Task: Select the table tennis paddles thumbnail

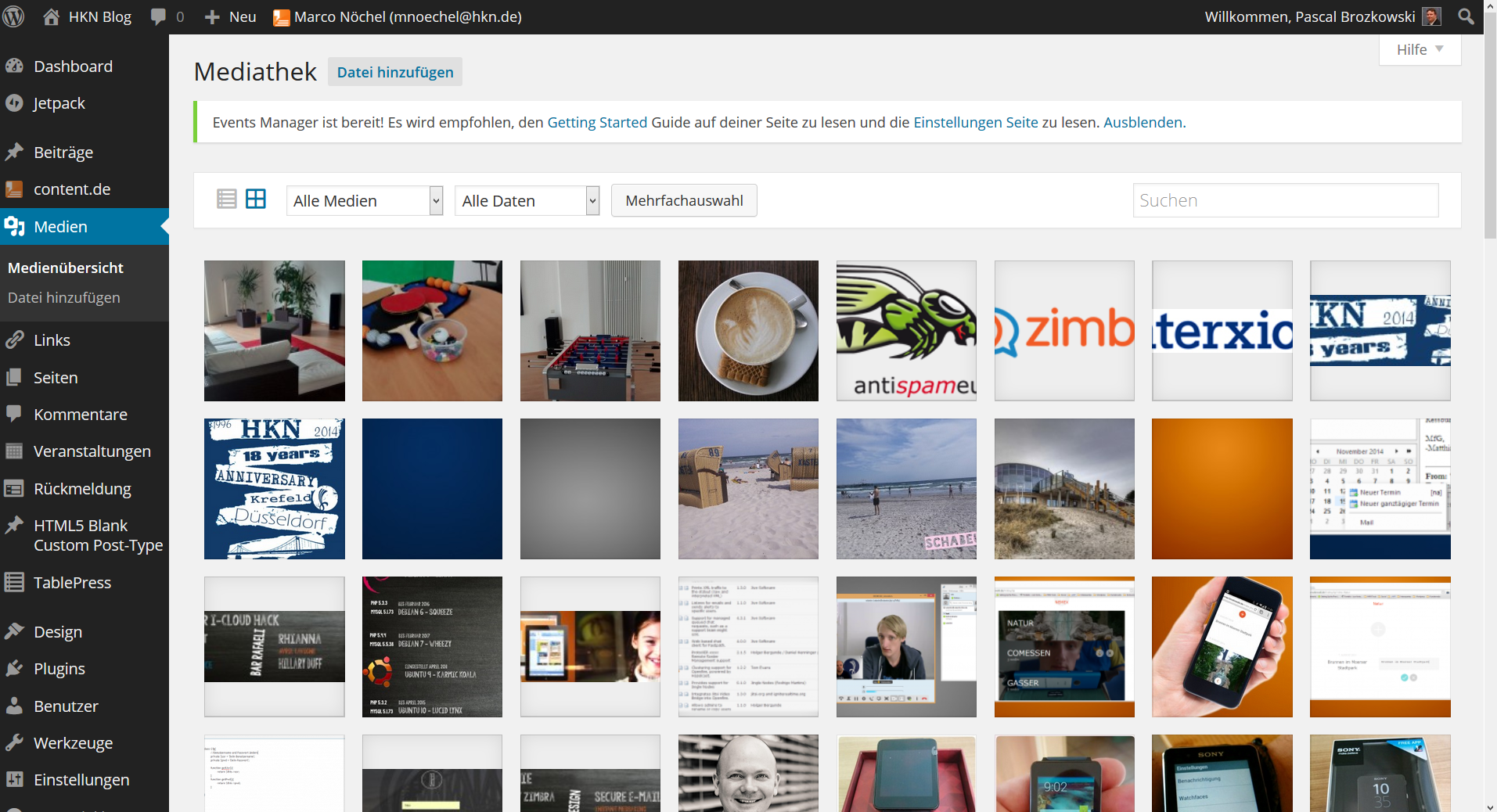Action: click(432, 331)
